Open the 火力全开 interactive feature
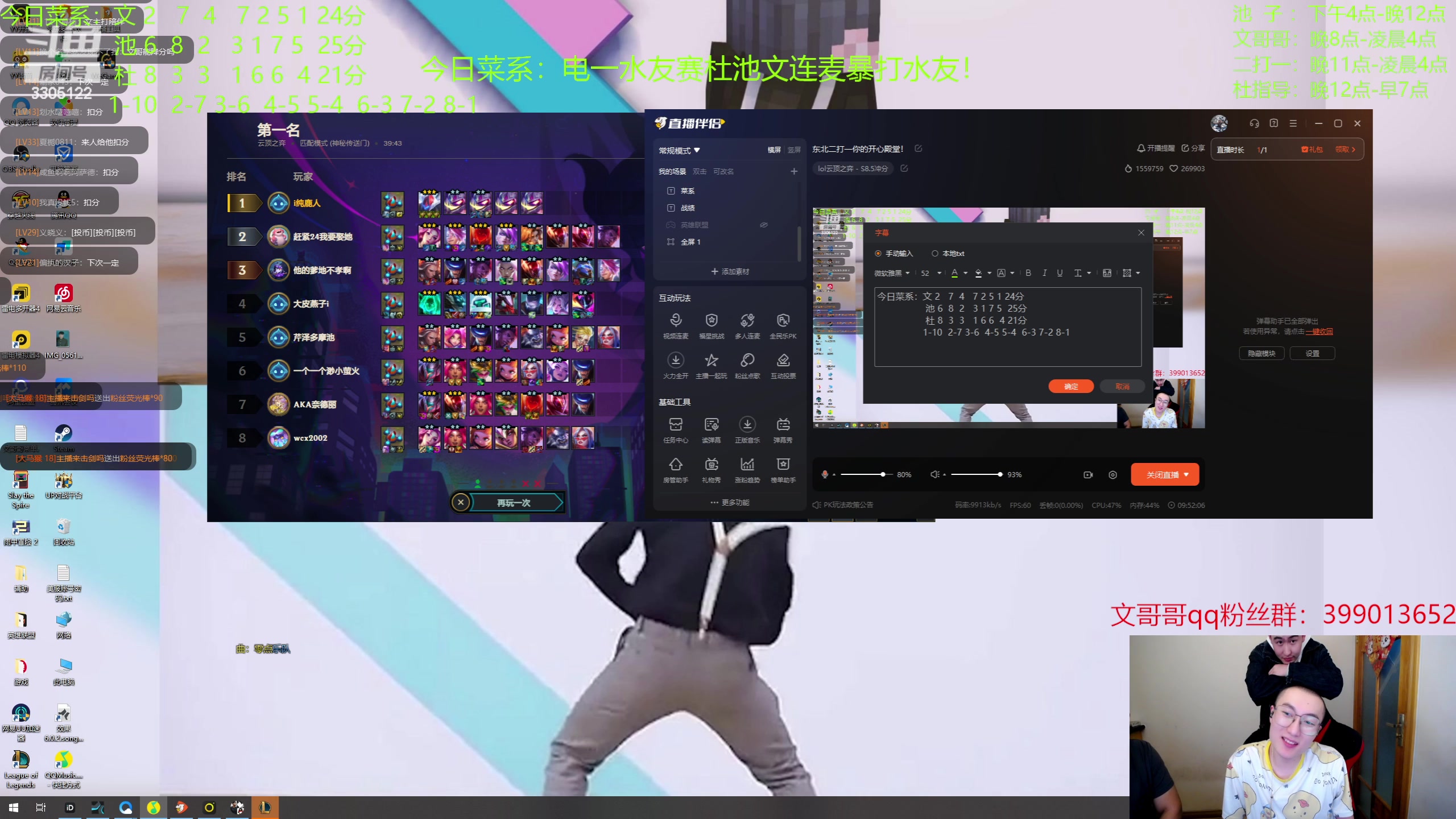This screenshot has width=1456, height=819. 676,366
